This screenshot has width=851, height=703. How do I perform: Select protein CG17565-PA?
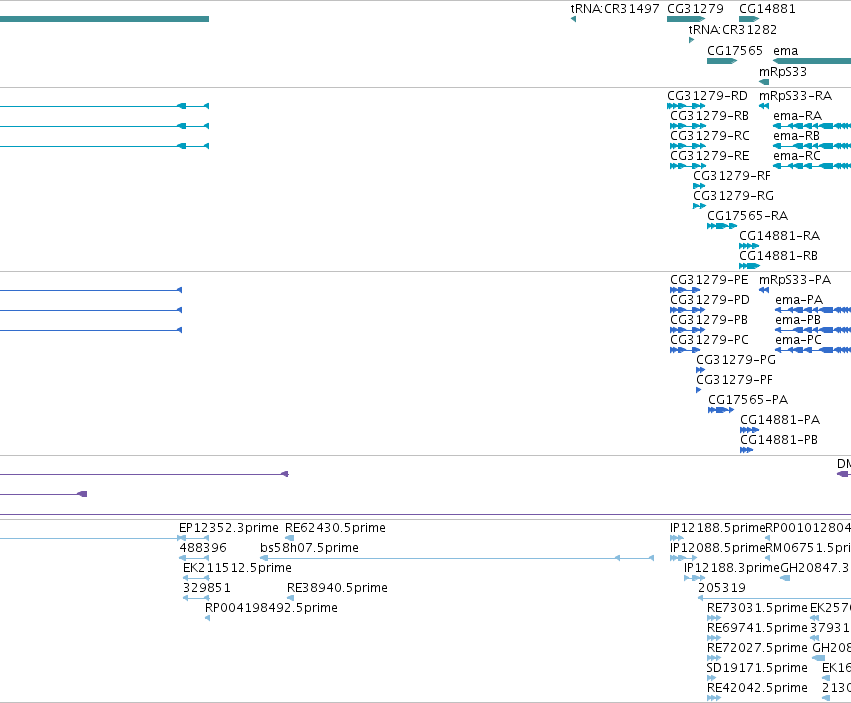(x=748, y=400)
